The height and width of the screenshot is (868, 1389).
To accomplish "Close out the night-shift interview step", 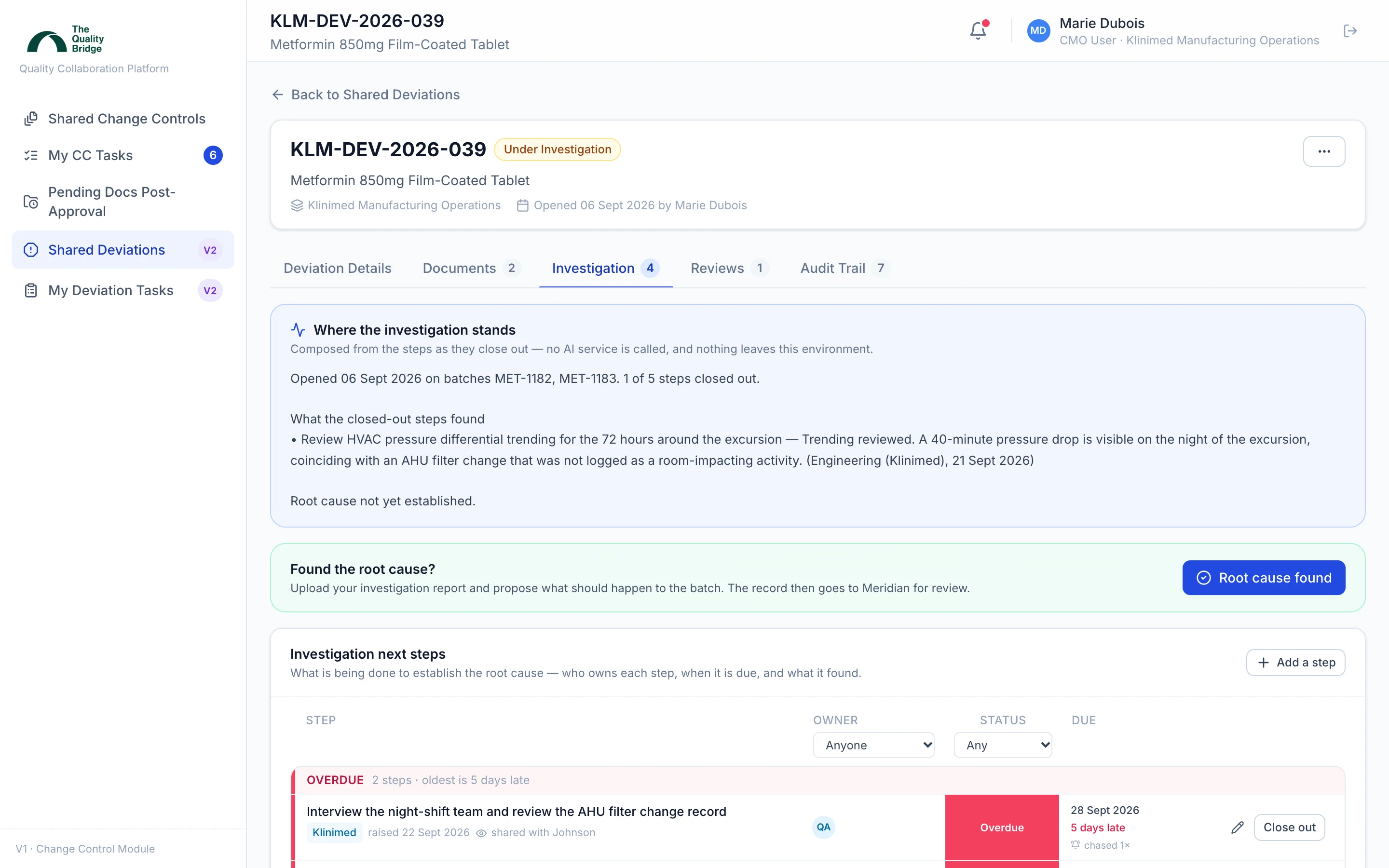I will [1289, 827].
